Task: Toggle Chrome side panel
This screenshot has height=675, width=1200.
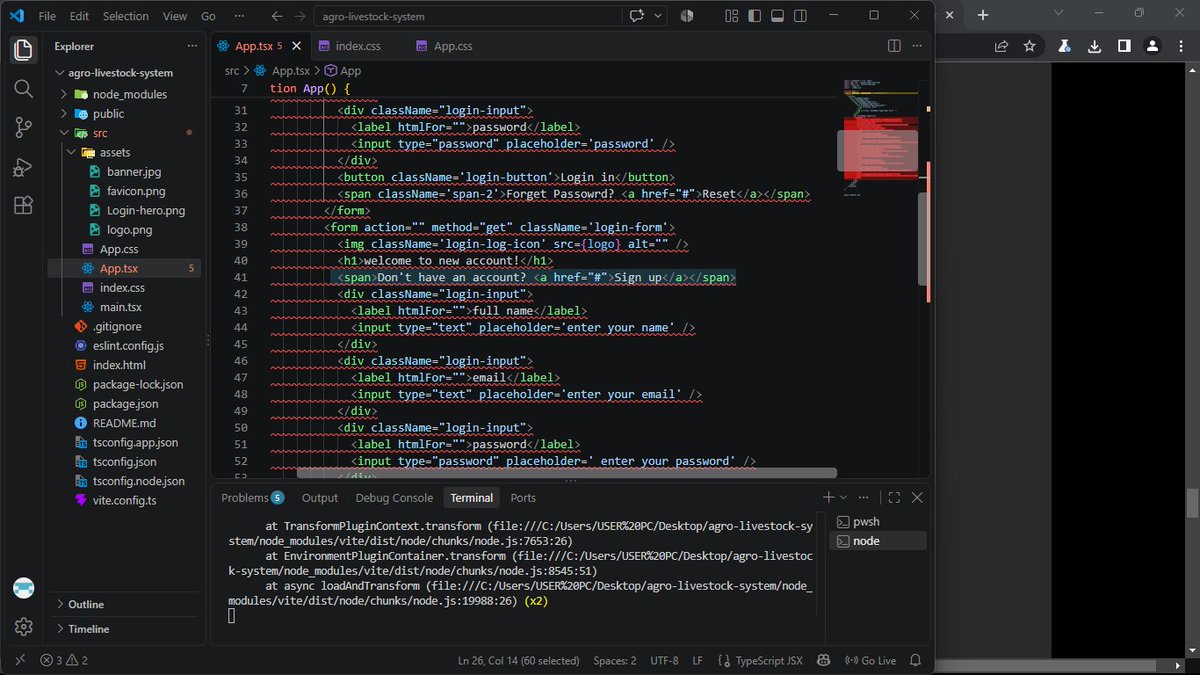Action: tap(1124, 46)
